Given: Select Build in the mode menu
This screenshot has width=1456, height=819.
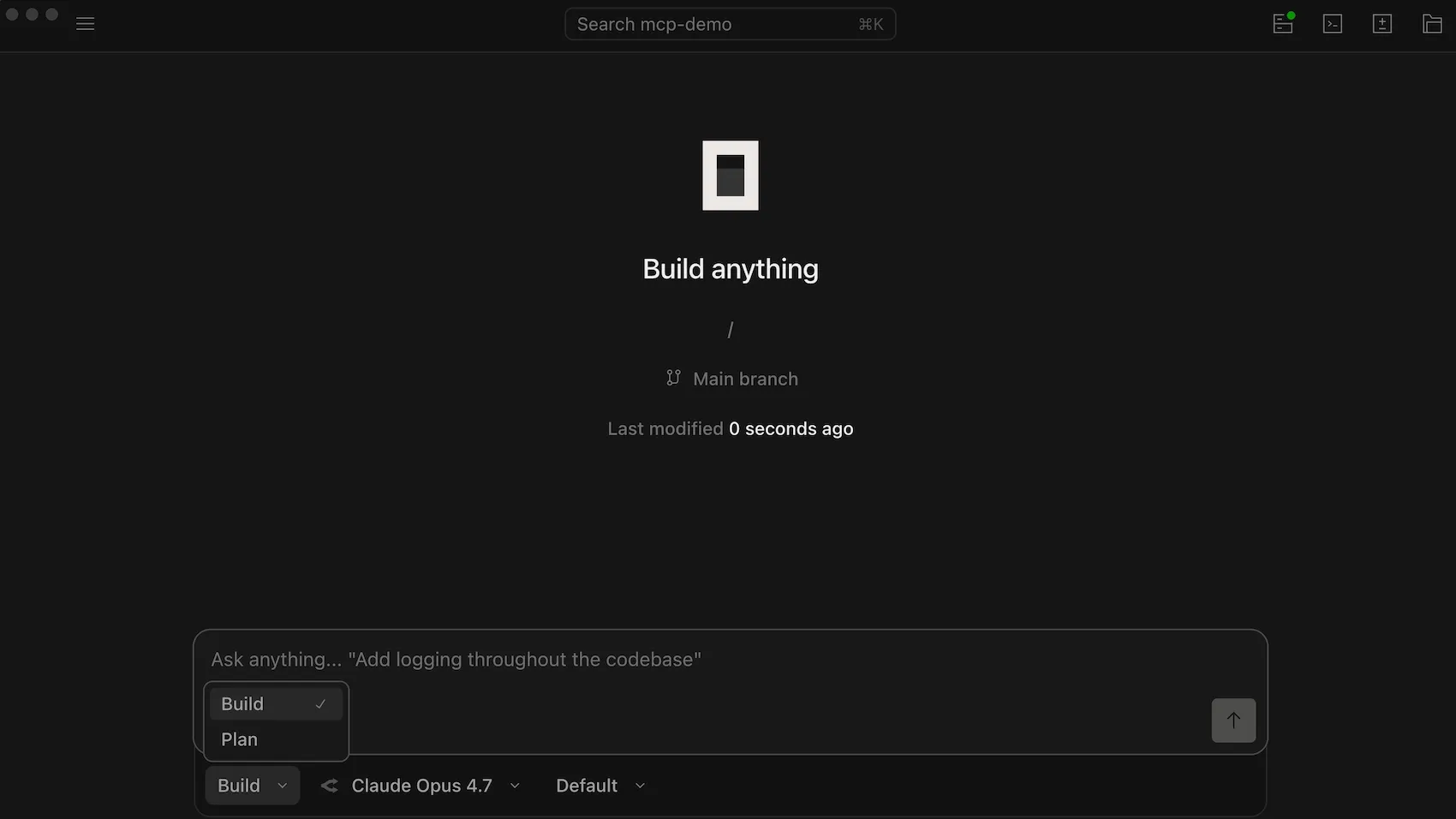Looking at the screenshot, I should 276,704.
